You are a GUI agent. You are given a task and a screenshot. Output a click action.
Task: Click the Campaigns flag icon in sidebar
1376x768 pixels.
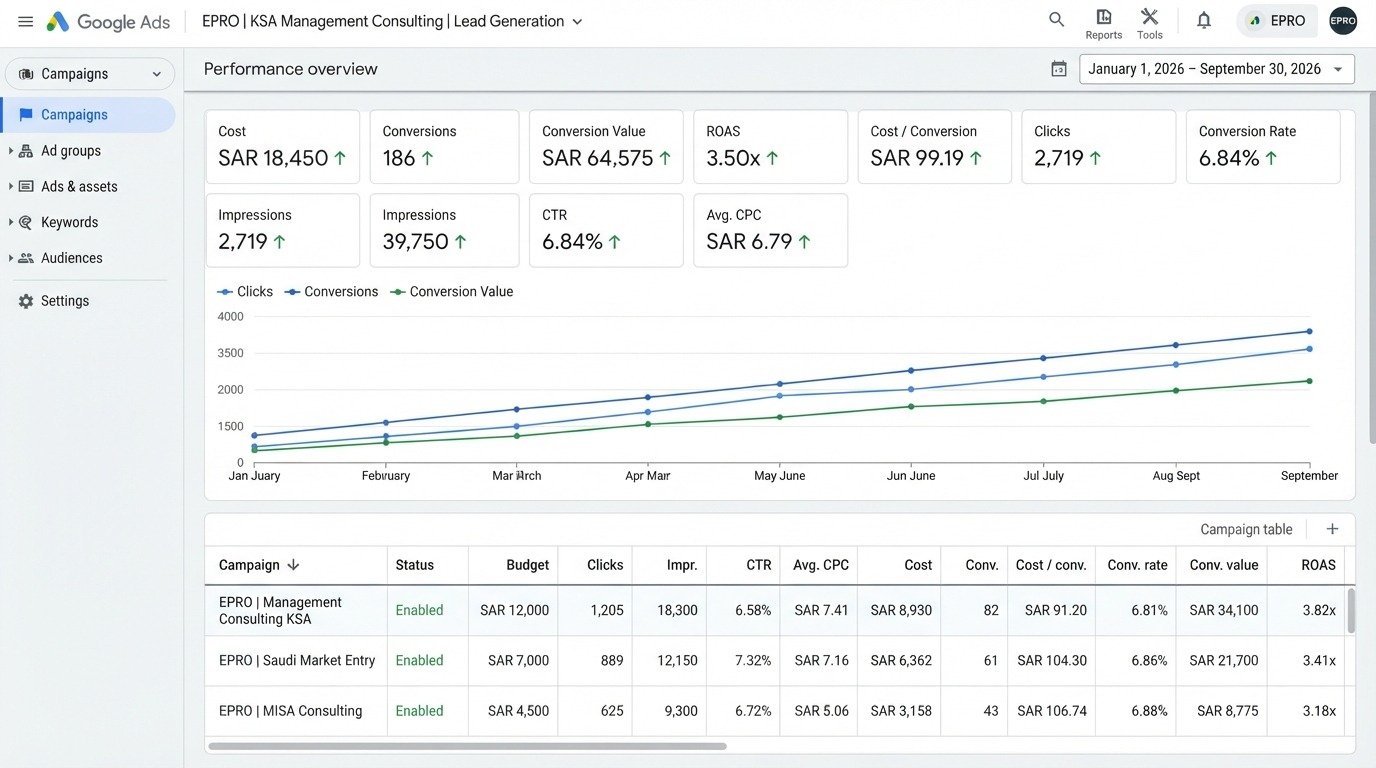[26, 115]
